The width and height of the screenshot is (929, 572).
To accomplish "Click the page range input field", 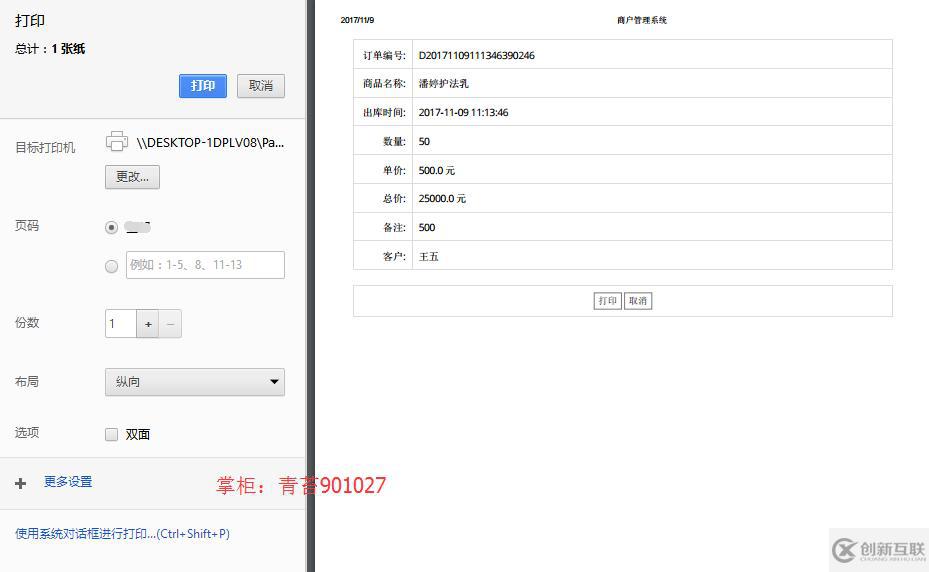I will point(205,265).
